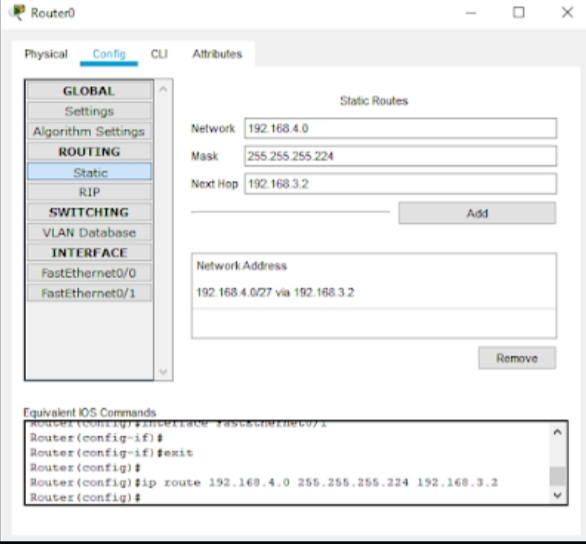This screenshot has height=544, width=586.
Task: Click the 'Equivalent IOS Commands' label
Action: point(90,412)
